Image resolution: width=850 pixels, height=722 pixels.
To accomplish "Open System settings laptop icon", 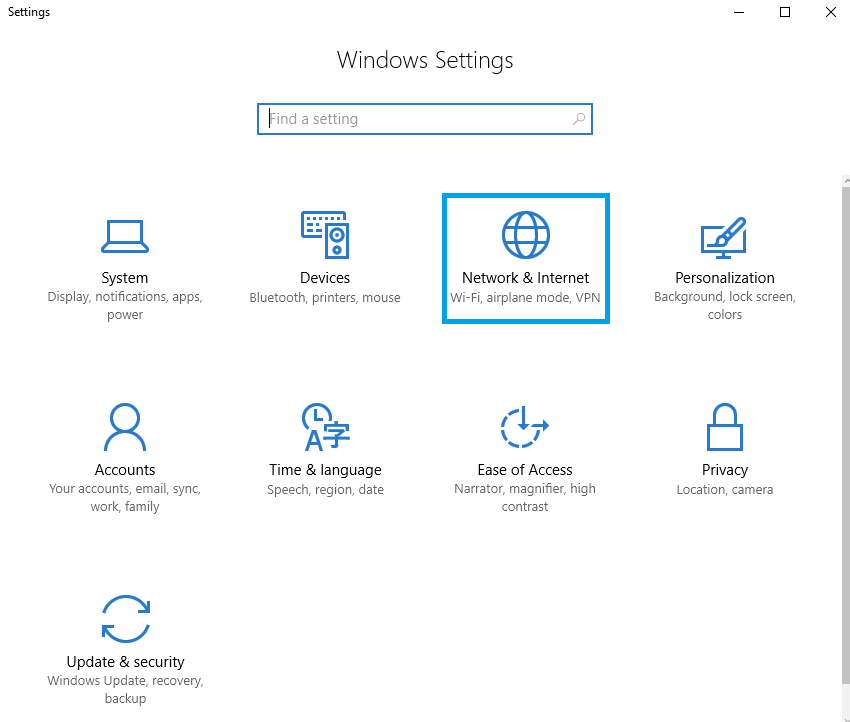I will [x=125, y=236].
